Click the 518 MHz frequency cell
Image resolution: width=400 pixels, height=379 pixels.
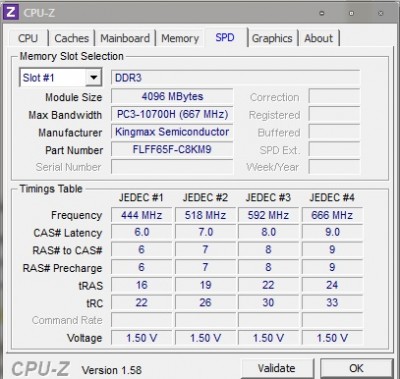tap(205, 215)
